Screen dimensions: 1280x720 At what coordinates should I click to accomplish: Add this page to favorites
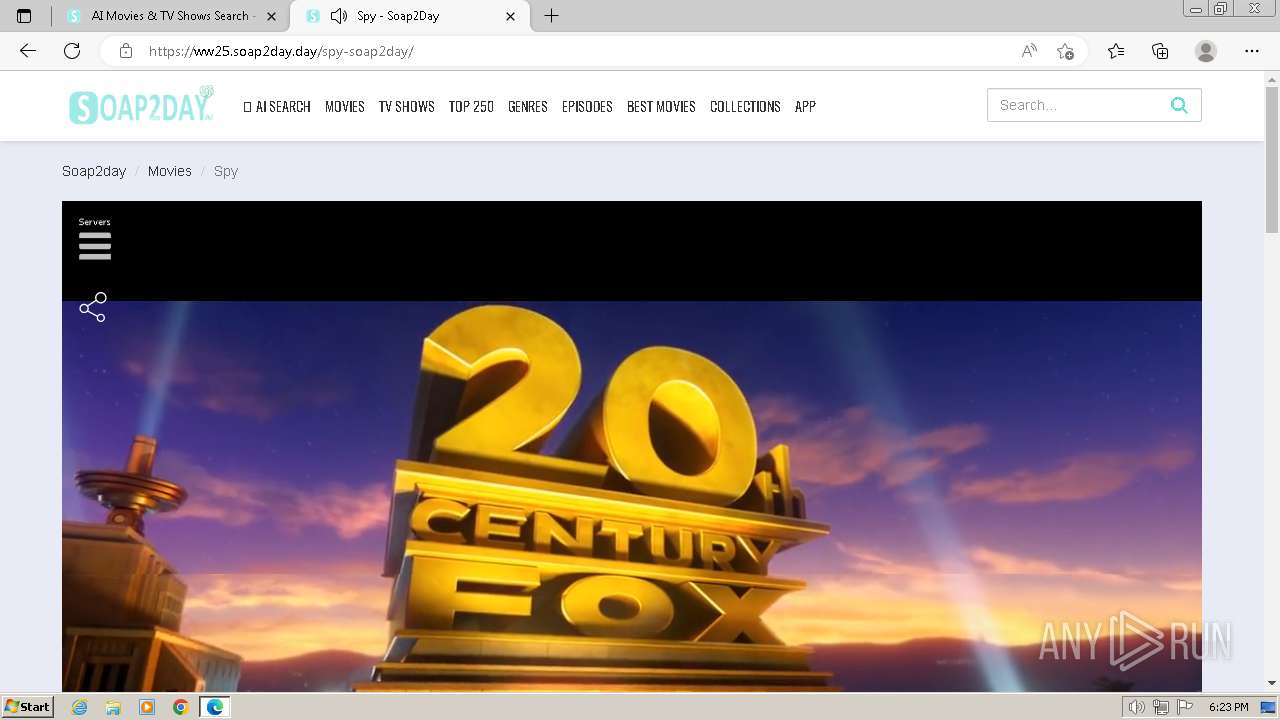click(x=1065, y=51)
